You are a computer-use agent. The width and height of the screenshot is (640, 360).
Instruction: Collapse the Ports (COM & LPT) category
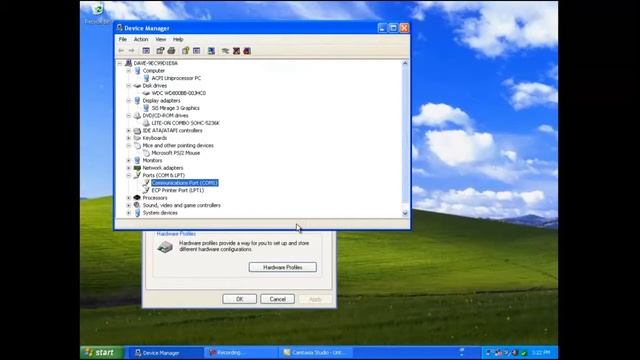(129, 175)
